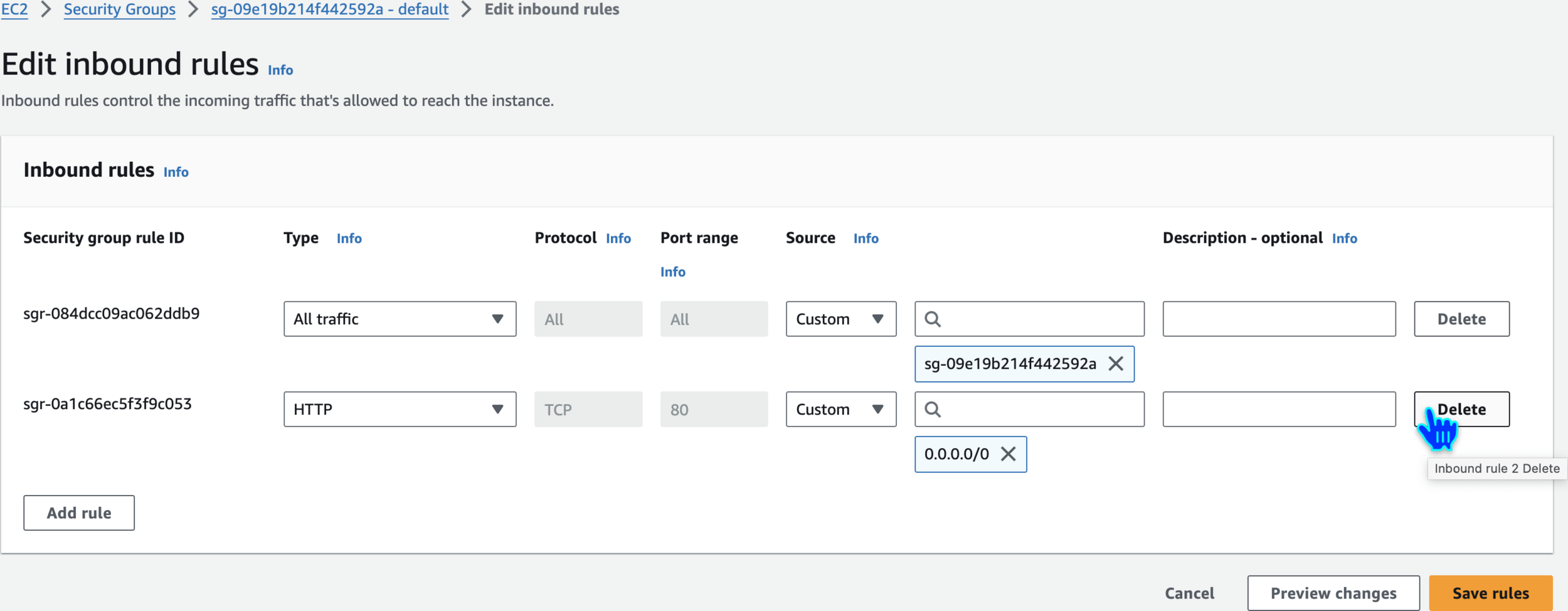Open Info link next to Source header

click(866, 238)
